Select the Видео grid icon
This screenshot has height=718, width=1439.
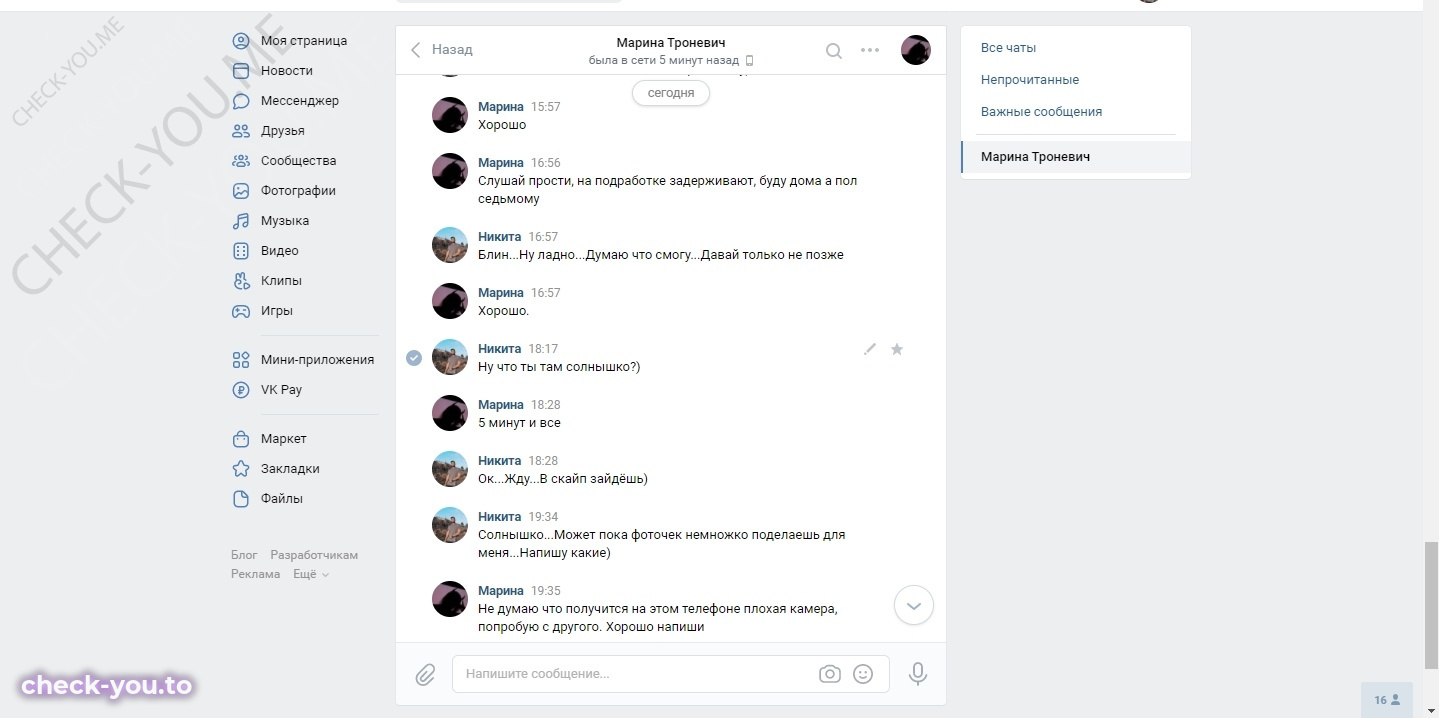[241, 251]
